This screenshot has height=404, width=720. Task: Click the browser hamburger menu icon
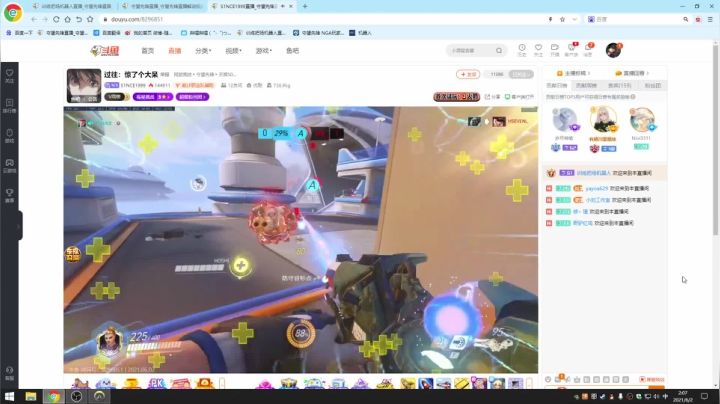point(710,19)
